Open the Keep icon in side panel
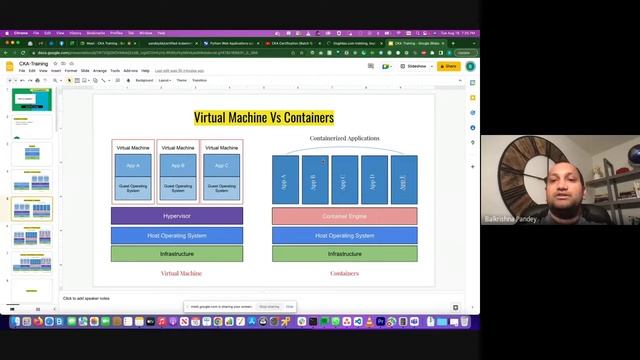Image resolution: width=640 pixels, height=360 pixels. [x=473, y=98]
